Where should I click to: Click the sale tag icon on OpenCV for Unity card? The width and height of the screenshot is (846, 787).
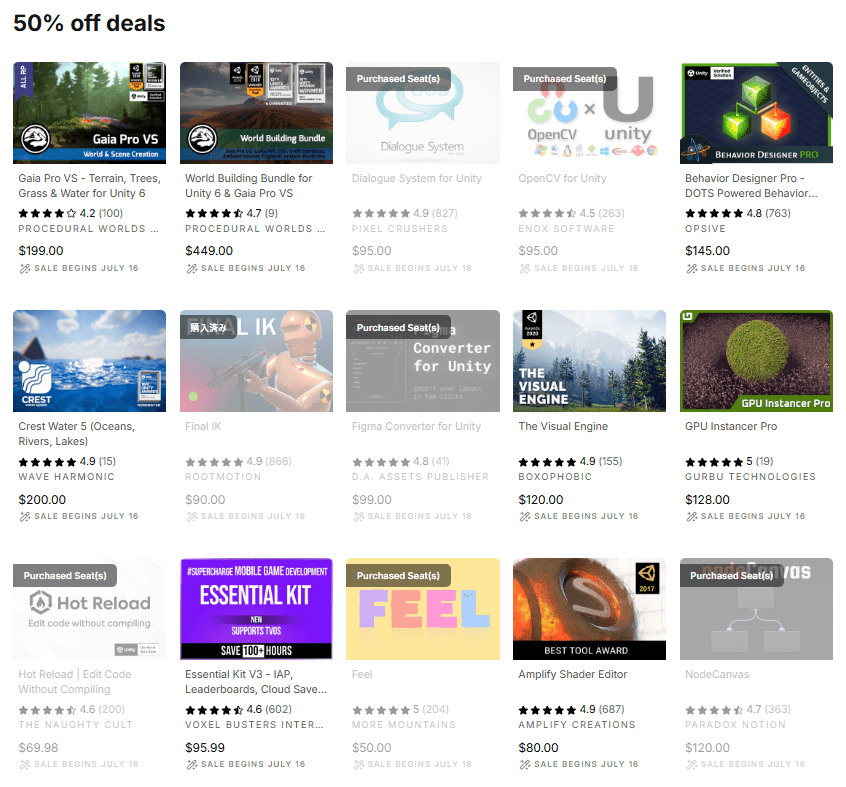point(525,269)
